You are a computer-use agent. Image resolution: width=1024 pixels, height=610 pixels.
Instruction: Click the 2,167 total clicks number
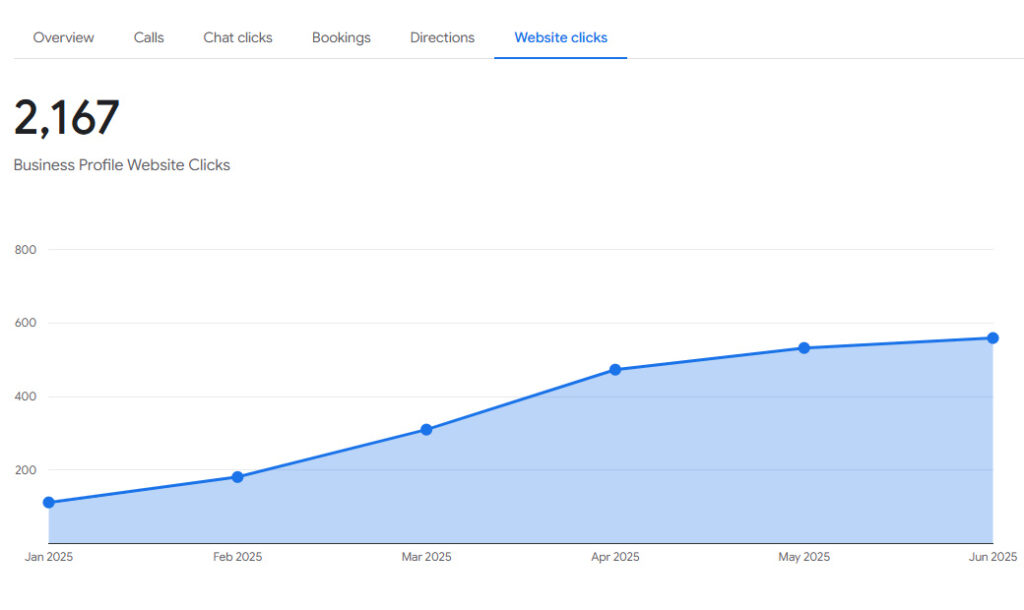tap(67, 118)
